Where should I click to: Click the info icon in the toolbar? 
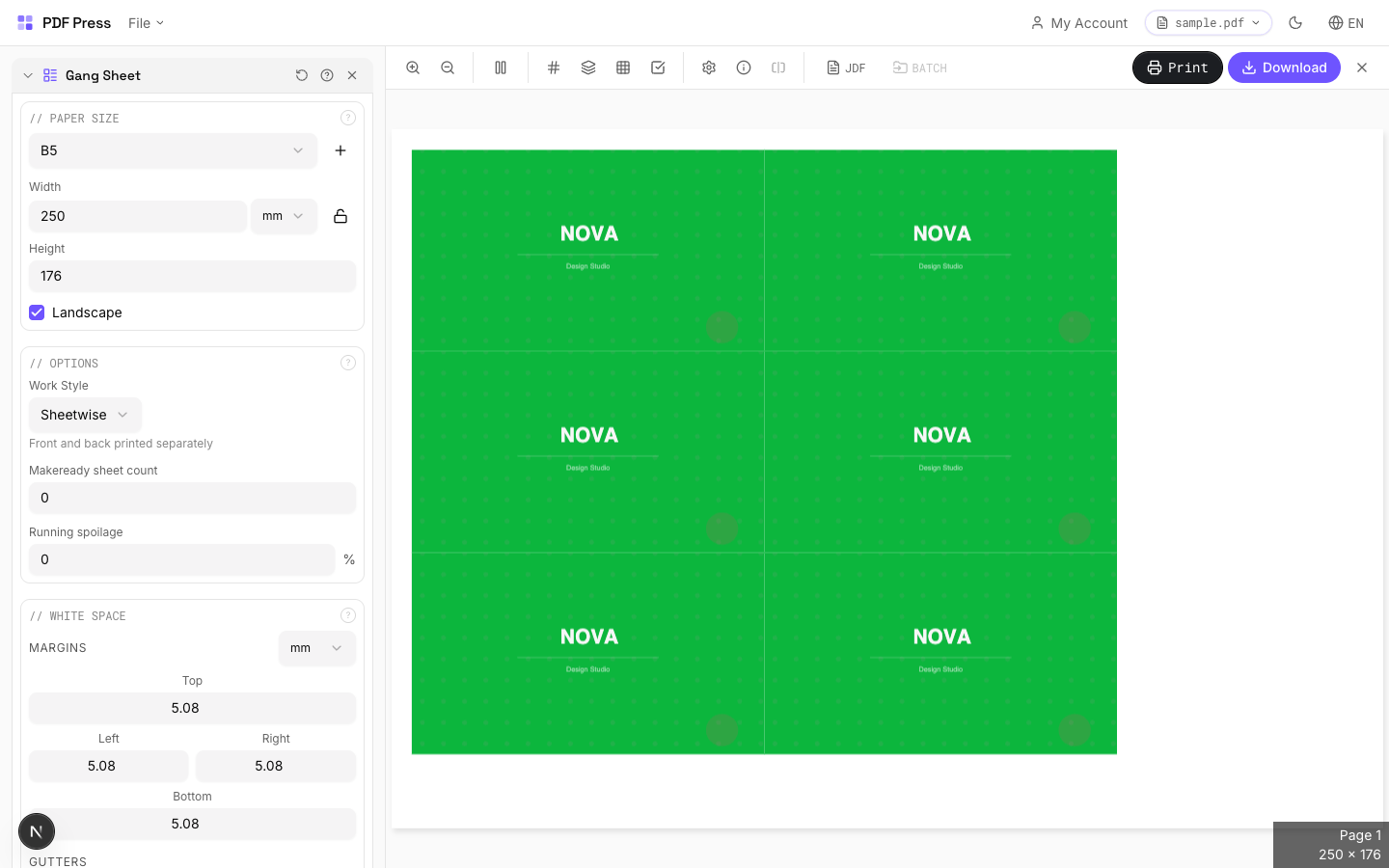[x=744, y=68]
